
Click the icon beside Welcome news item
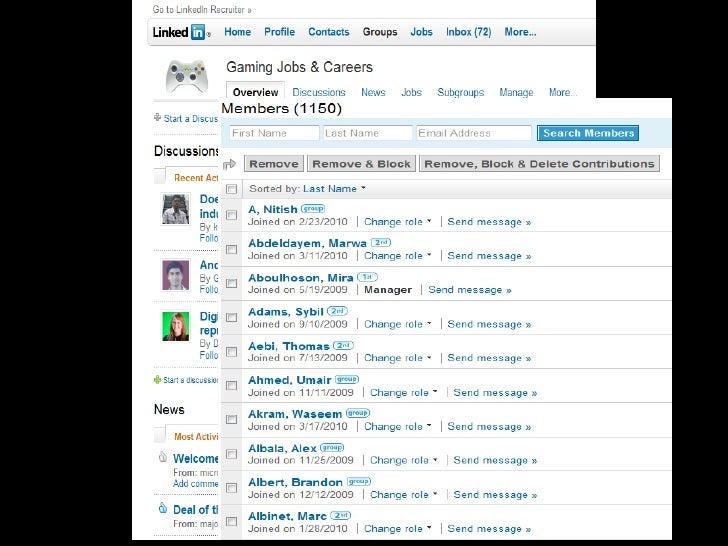[162, 457]
